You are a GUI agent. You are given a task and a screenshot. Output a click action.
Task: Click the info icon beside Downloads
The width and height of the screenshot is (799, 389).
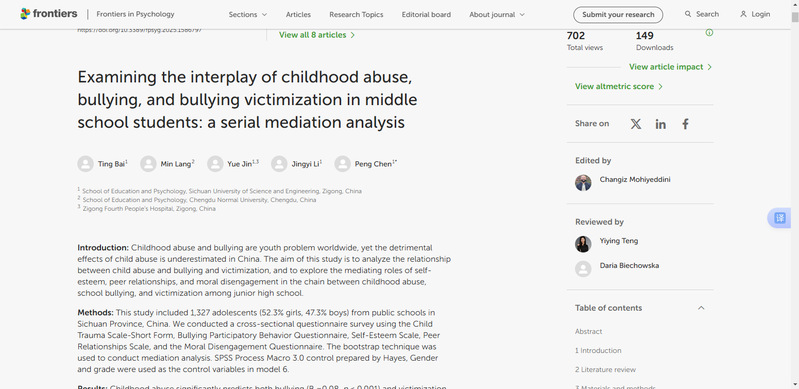pos(709,33)
